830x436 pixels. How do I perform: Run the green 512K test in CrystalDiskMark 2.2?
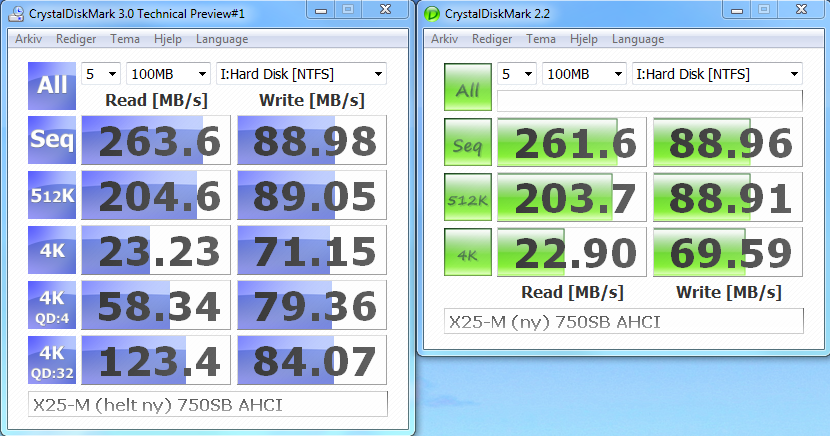click(468, 197)
